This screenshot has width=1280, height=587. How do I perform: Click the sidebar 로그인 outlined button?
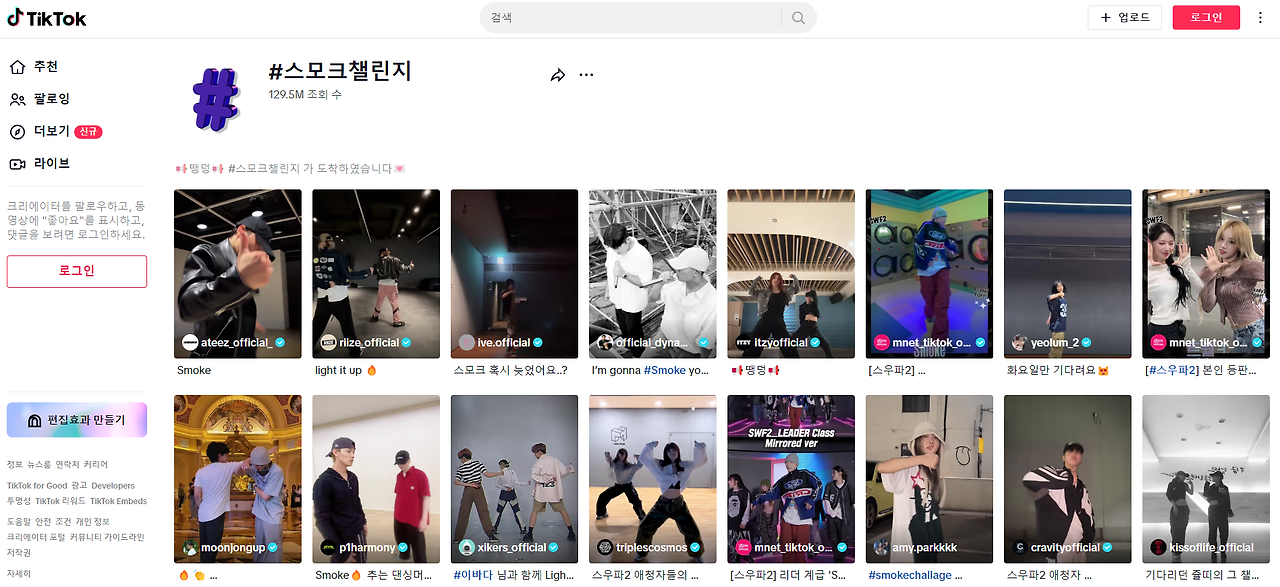click(x=77, y=271)
